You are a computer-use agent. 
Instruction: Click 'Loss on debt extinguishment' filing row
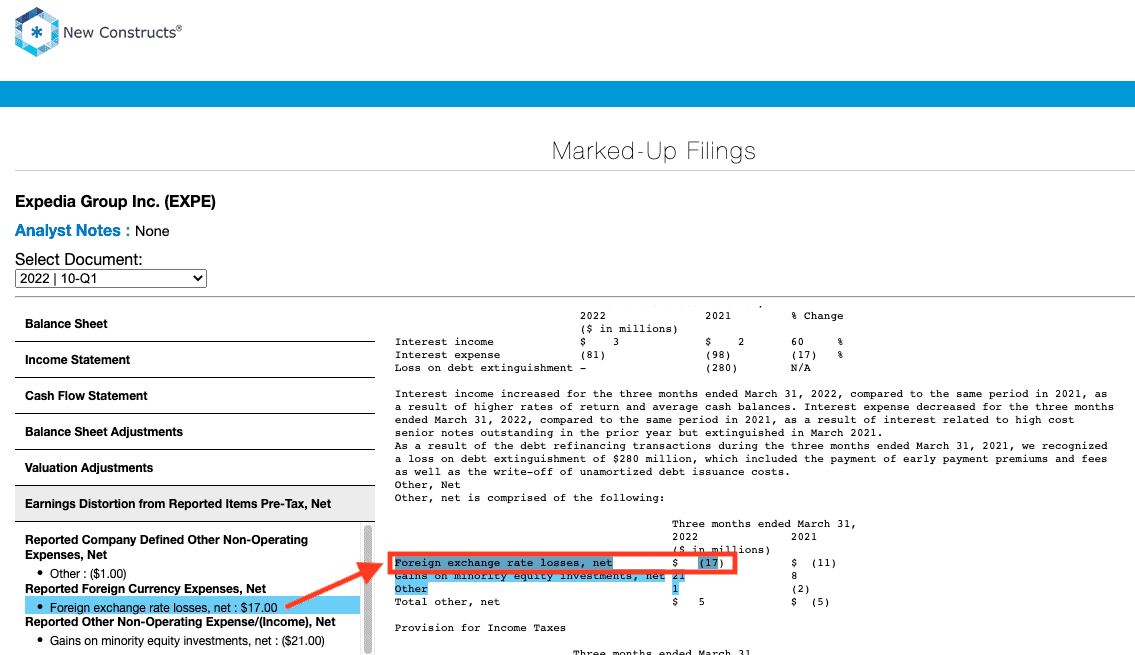tap(602, 368)
